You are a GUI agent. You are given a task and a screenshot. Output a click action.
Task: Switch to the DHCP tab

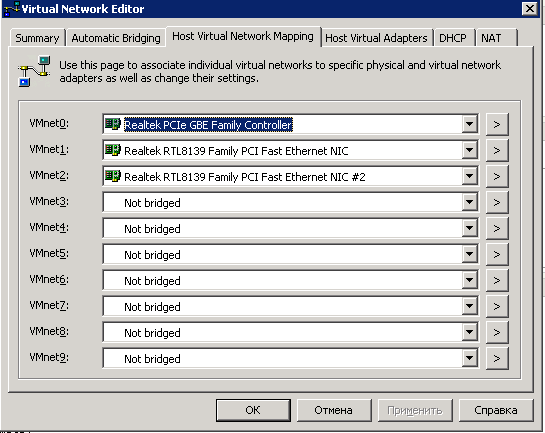[x=453, y=38]
